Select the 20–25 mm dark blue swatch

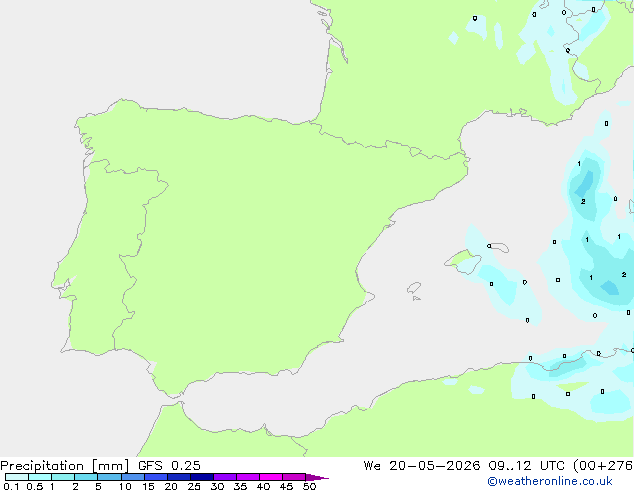click(x=178, y=477)
